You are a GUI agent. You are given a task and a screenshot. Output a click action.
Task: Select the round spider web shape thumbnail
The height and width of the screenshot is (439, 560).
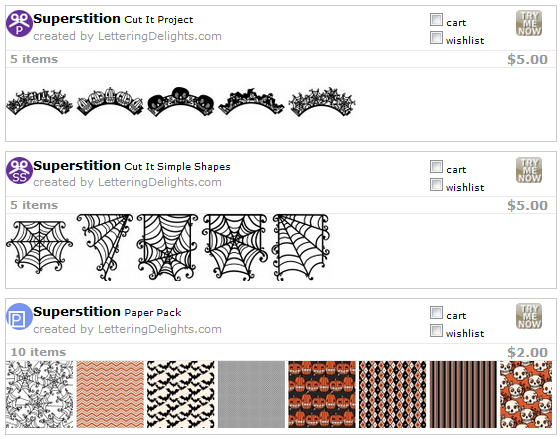click(x=39, y=247)
